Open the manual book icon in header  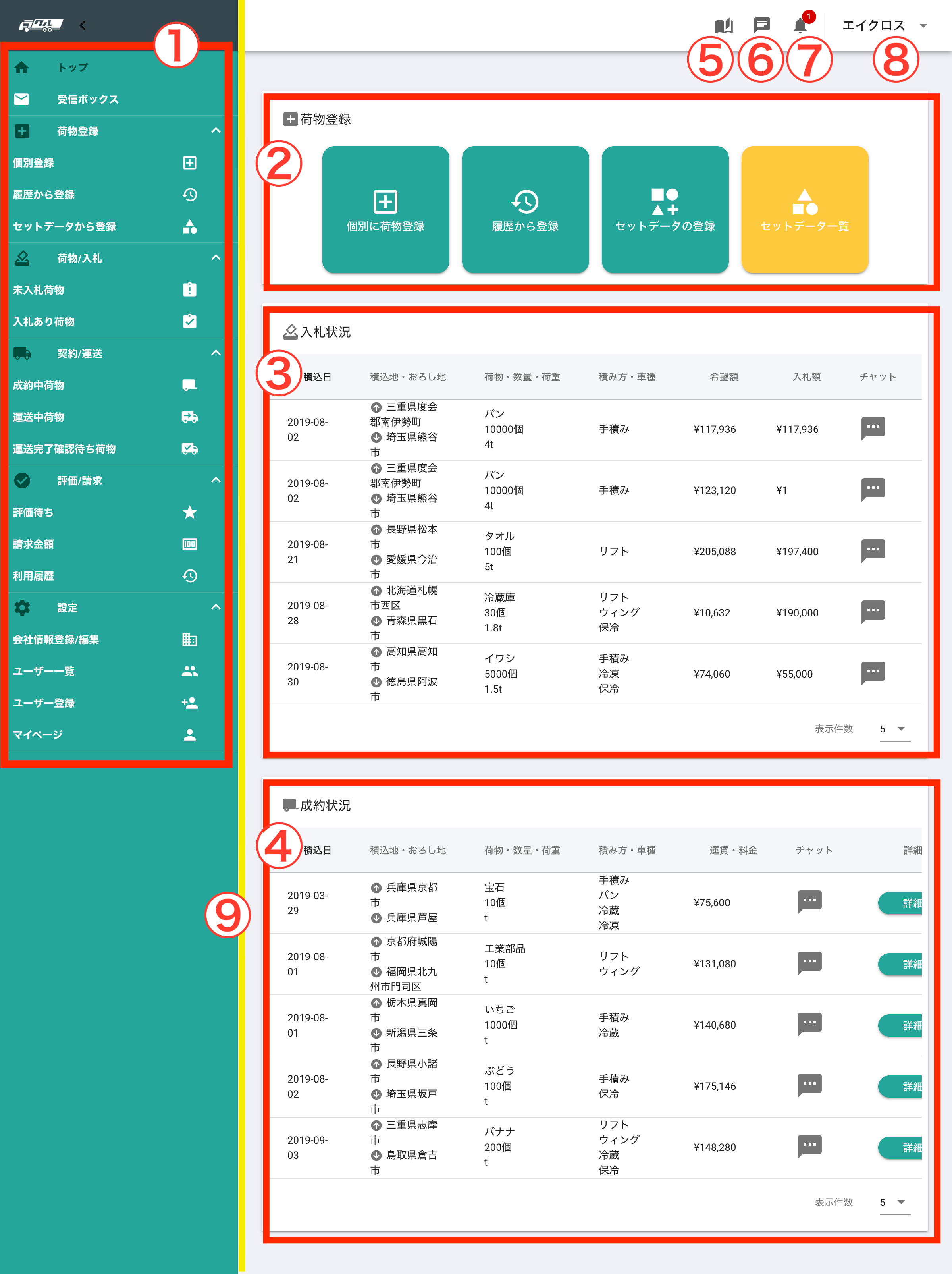[x=724, y=25]
